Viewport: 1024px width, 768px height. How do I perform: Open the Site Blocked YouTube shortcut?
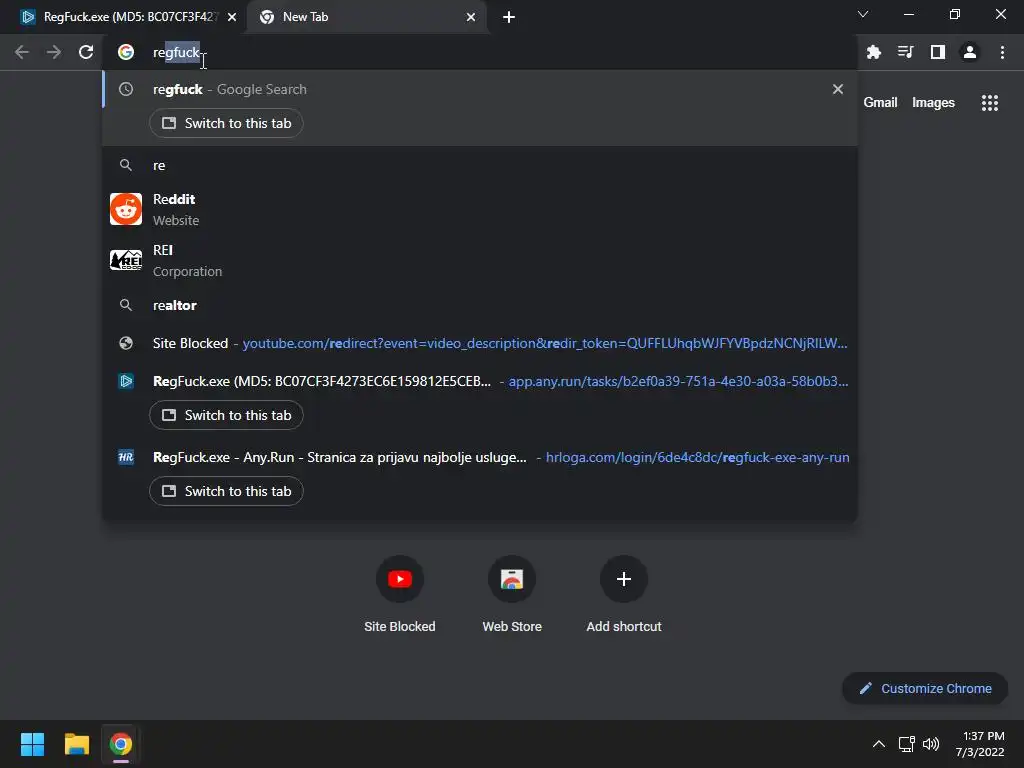[x=400, y=594]
